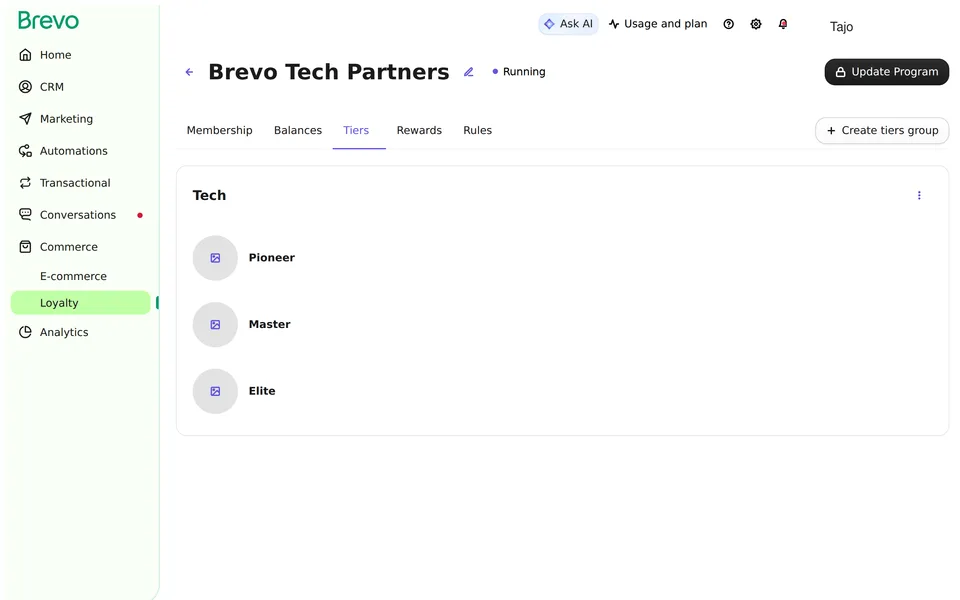Image resolution: width=960 pixels, height=600 pixels.
Task: Open the Conversations section label
Action: coord(78,215)
